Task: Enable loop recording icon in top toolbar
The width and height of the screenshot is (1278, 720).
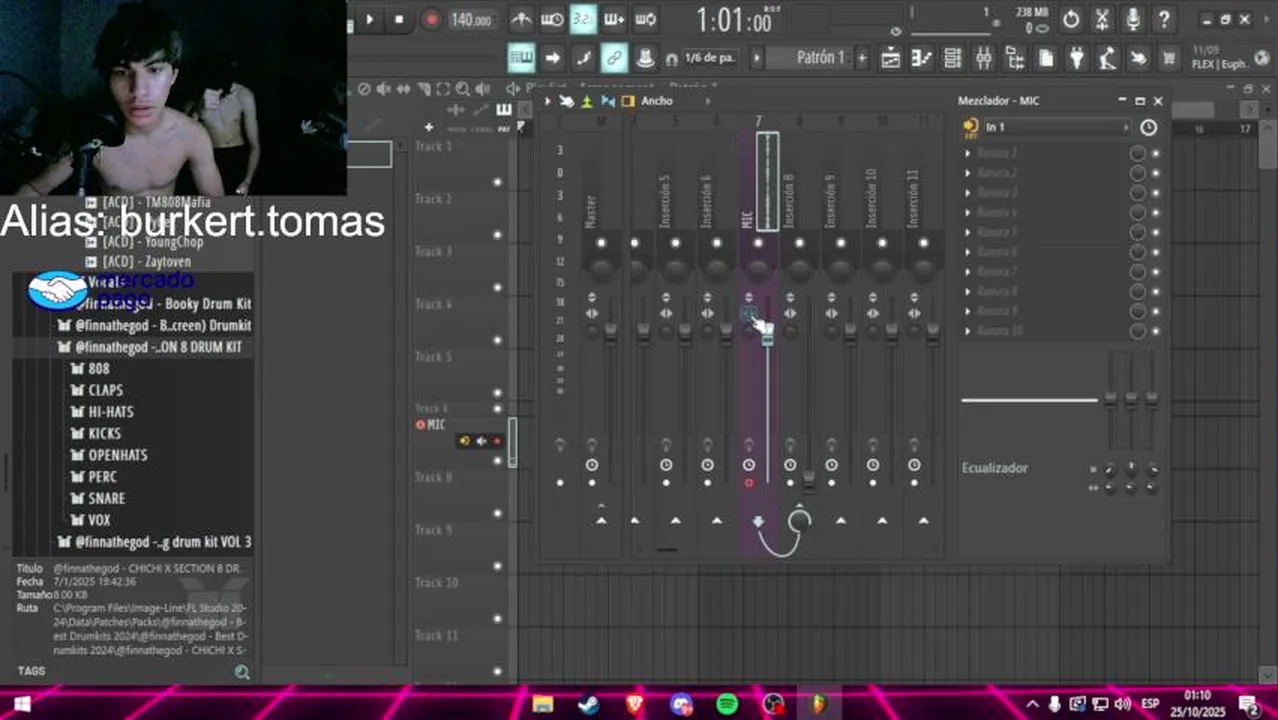Action: tap(645, 19)
